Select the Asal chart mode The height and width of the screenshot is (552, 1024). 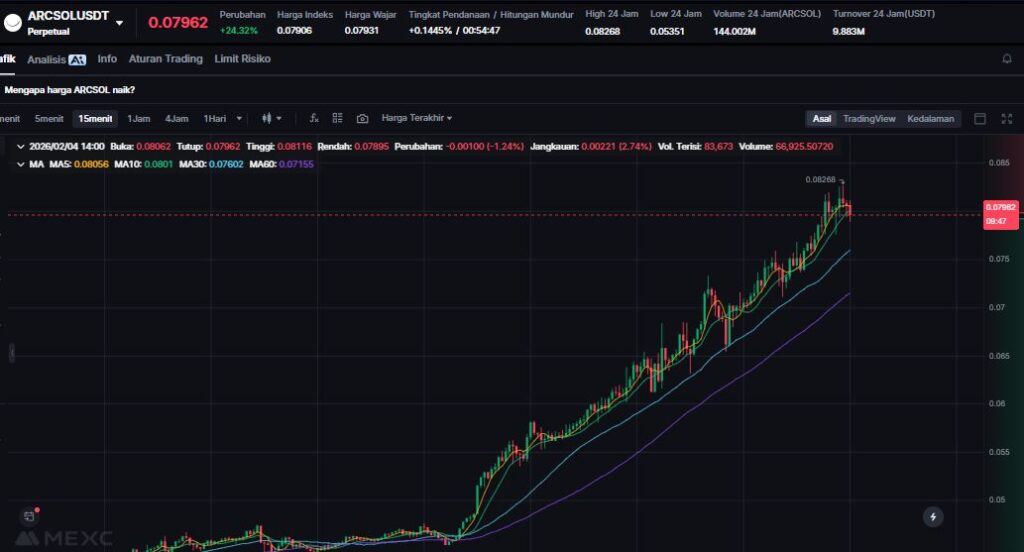(821, 118)
